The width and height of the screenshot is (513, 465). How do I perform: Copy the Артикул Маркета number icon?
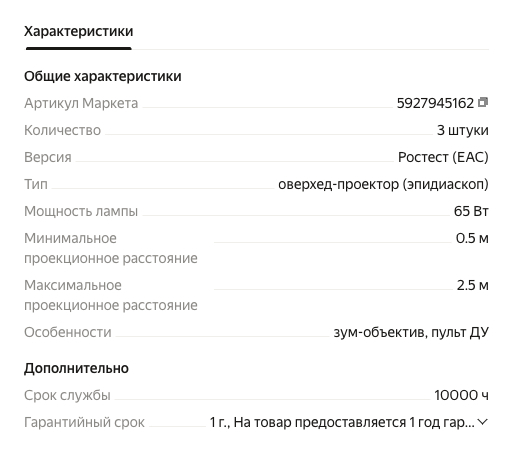pos(483,102)
